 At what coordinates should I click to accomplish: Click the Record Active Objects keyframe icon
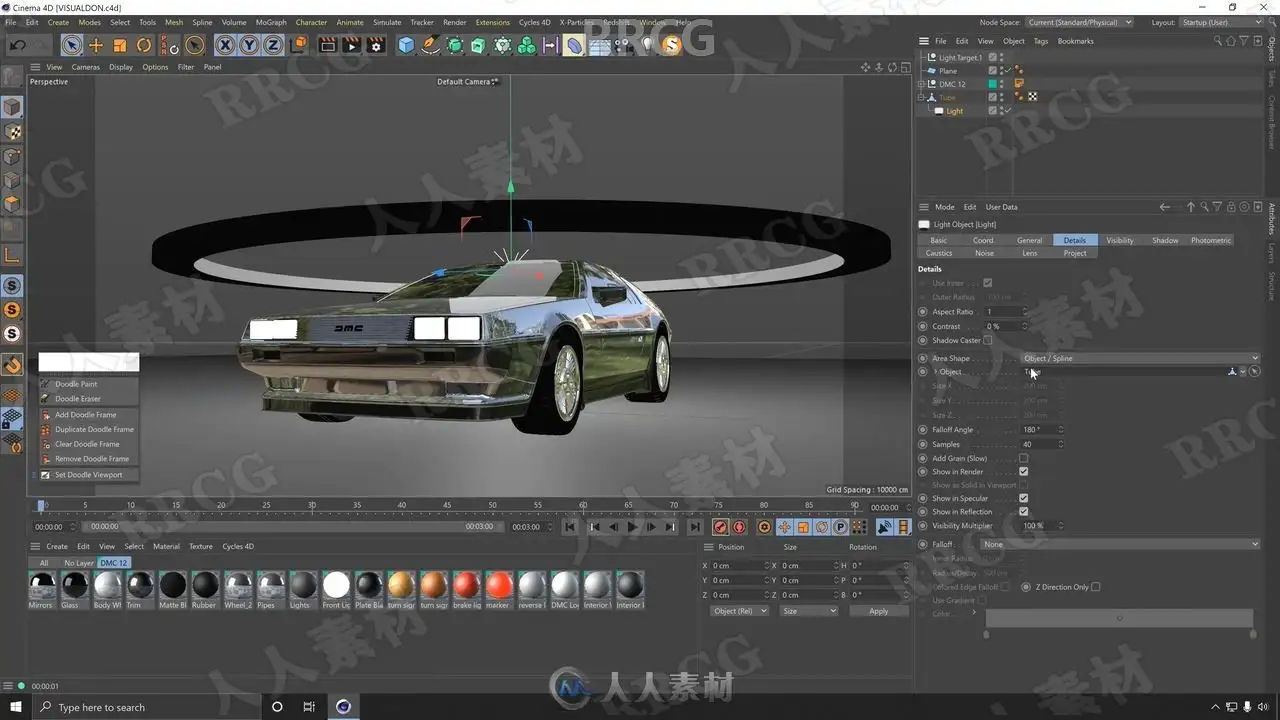coord(720,527)
